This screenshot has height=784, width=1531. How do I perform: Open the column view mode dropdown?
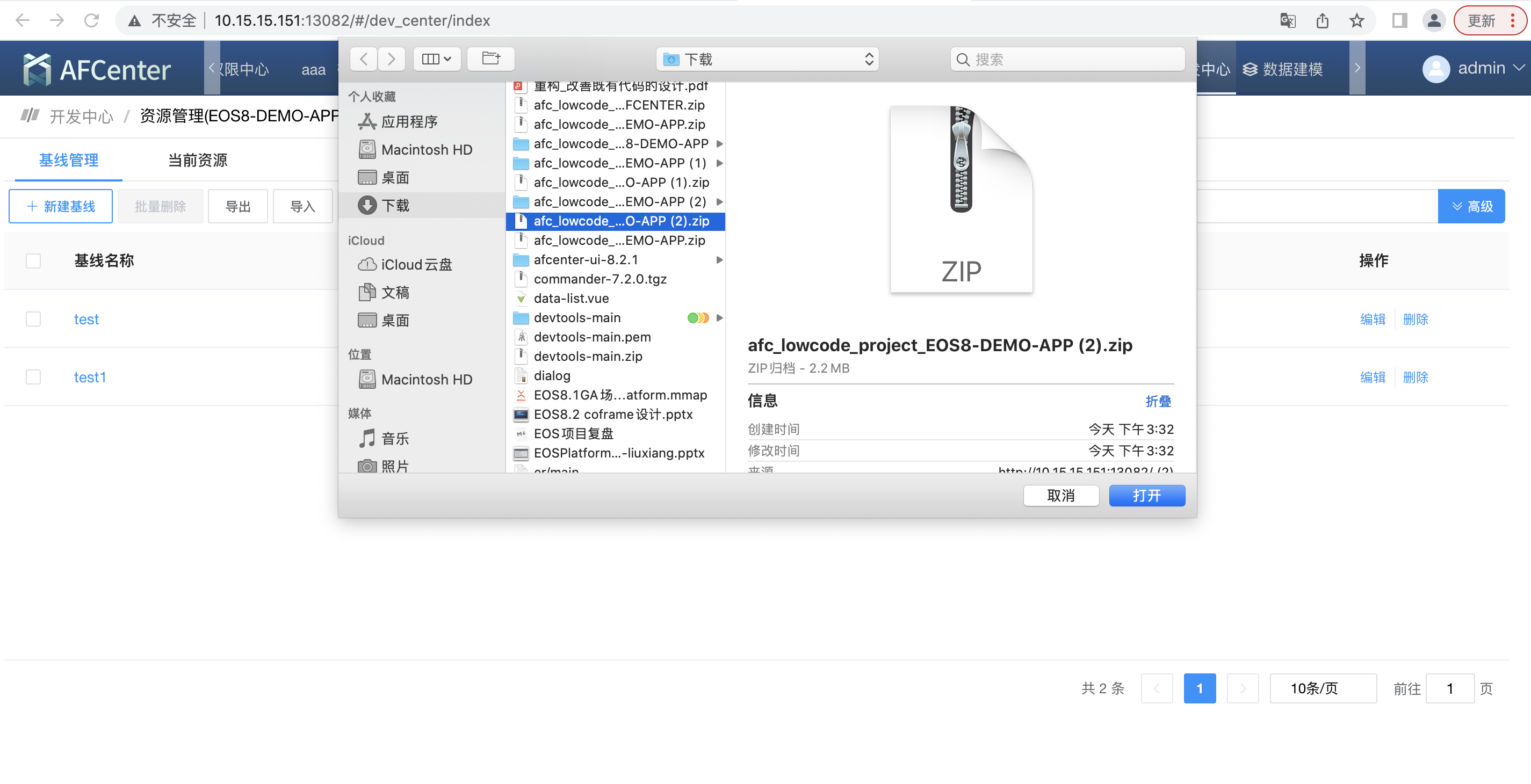click(436, 59)
